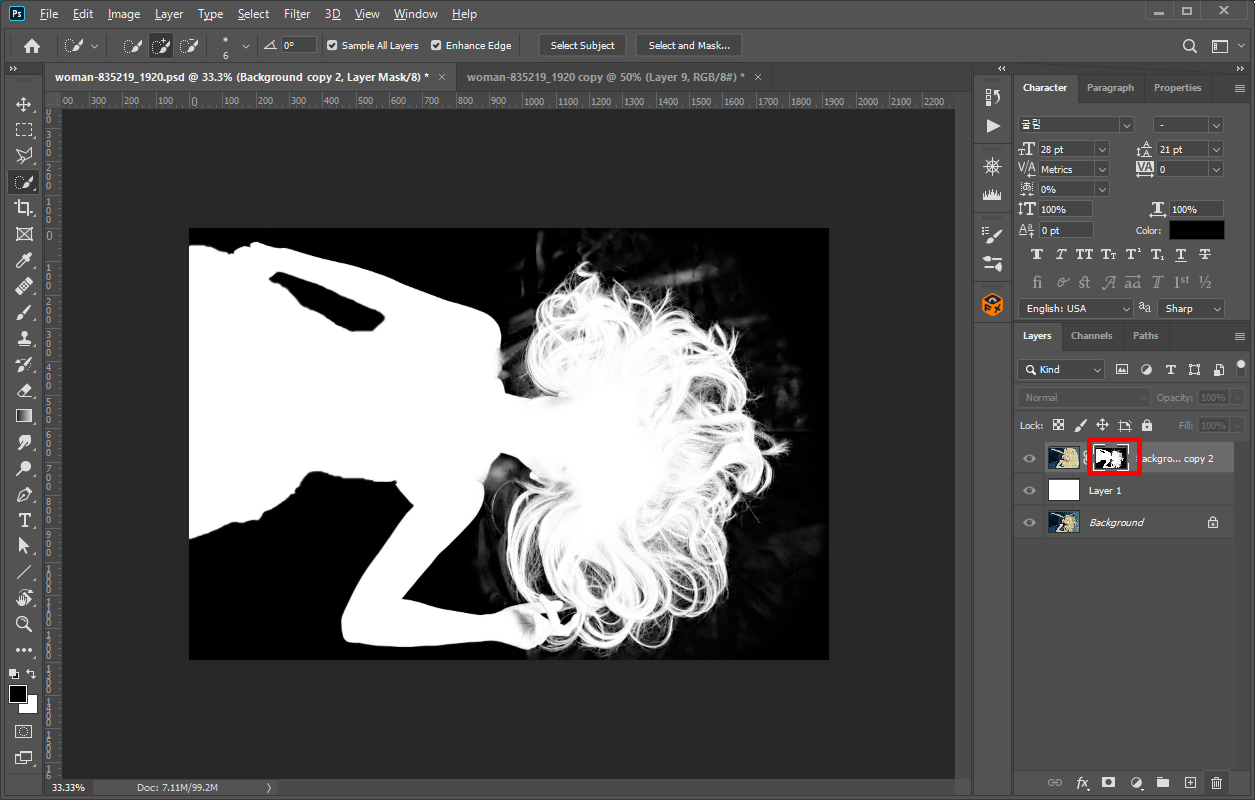The image size is (1255, 800).
Task: Click the Select Subject button
Action: [582, 46]
